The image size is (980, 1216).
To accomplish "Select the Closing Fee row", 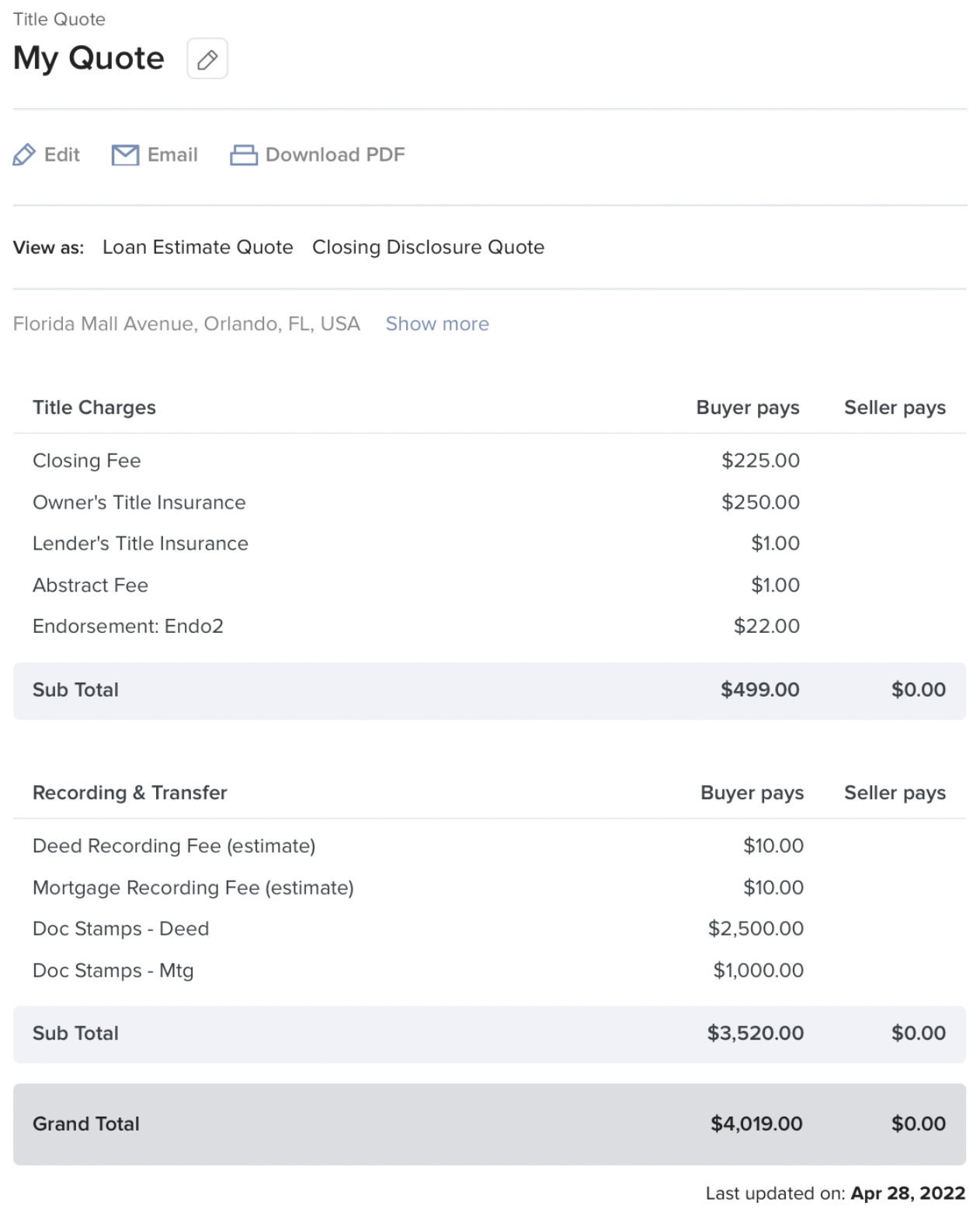I will 87,460.
